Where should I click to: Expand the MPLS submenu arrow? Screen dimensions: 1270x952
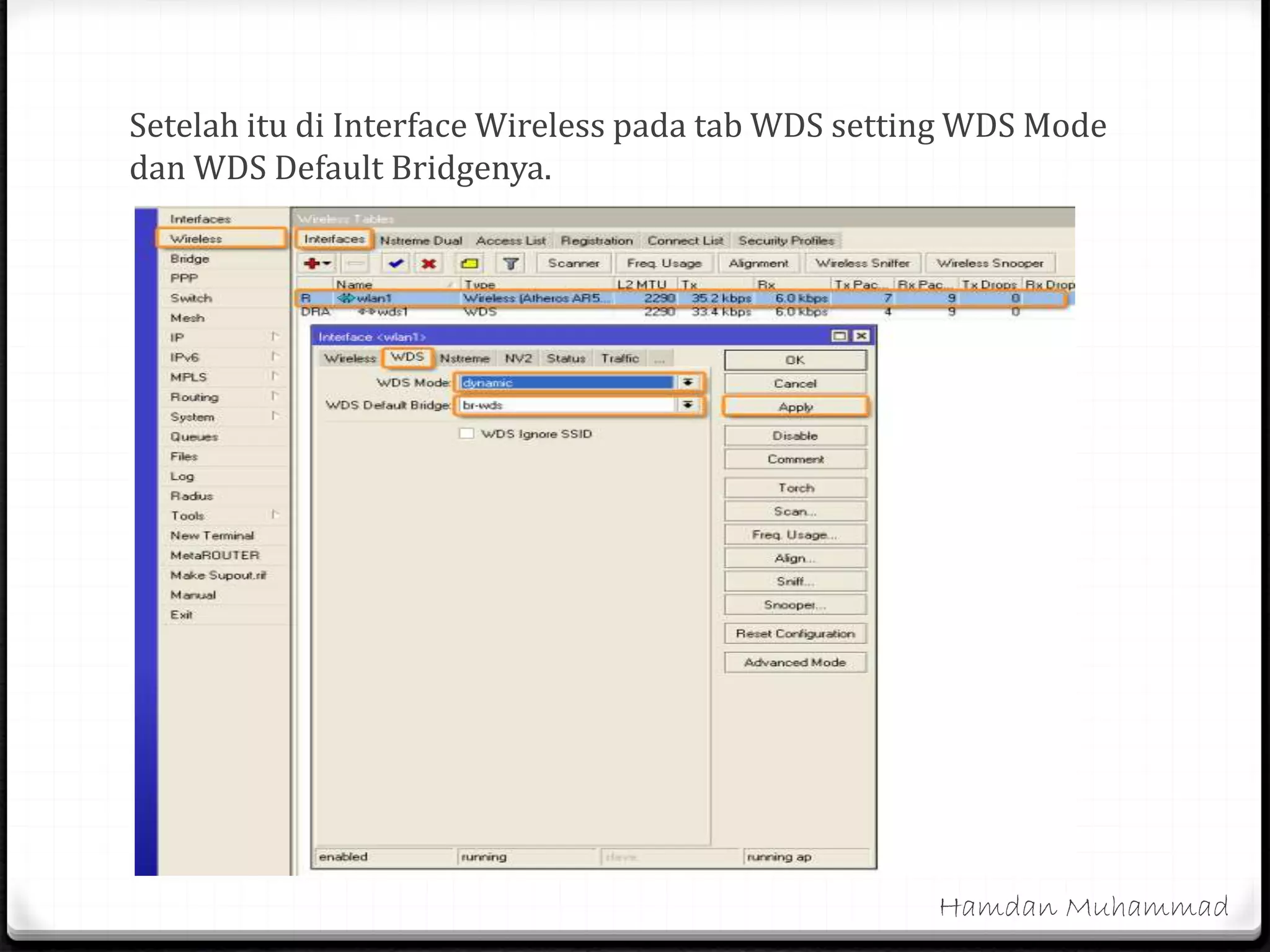[x=275, y=376]
